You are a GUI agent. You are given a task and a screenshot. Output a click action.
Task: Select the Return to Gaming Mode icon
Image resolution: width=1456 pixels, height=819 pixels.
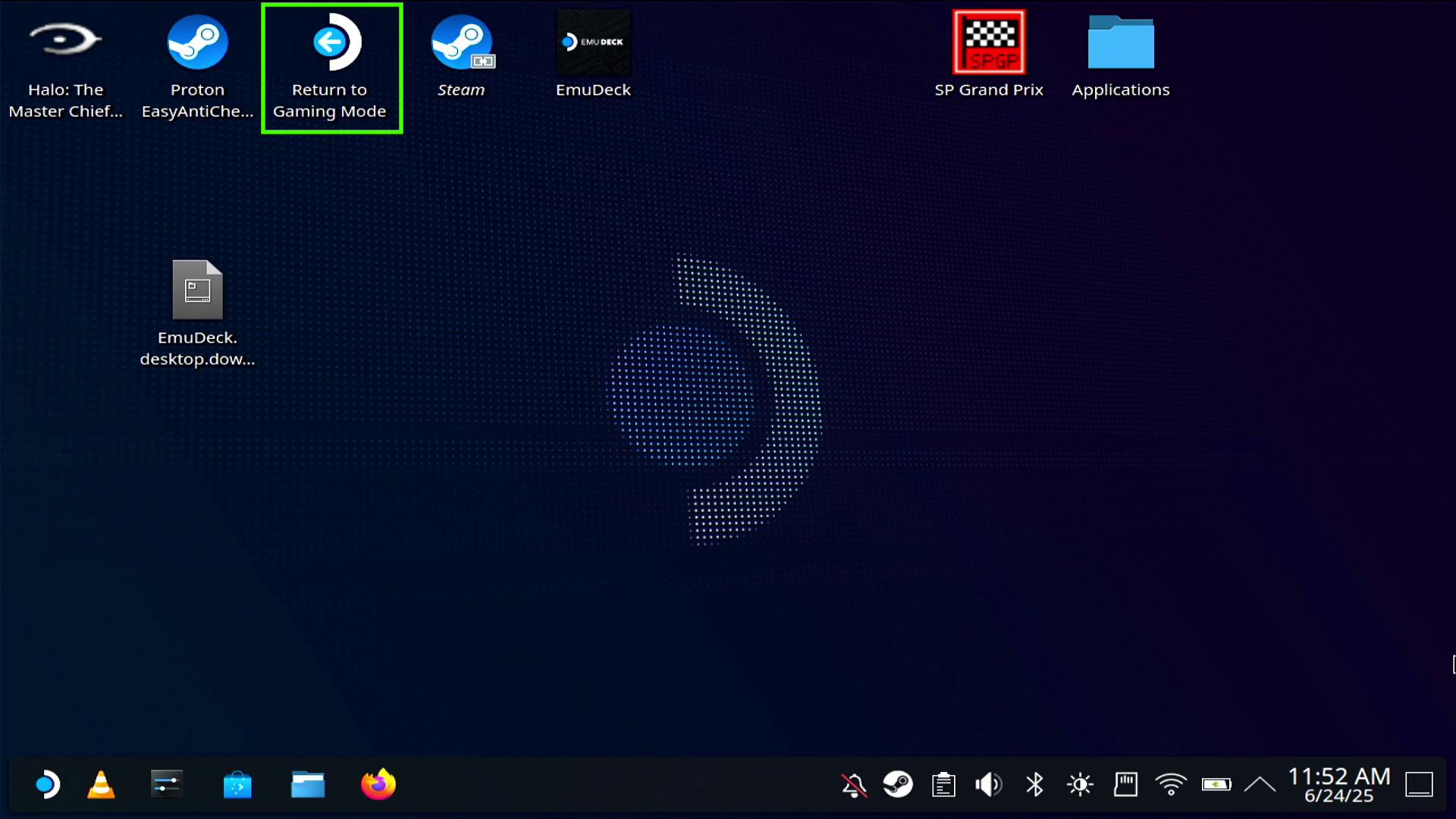[331, 68]
